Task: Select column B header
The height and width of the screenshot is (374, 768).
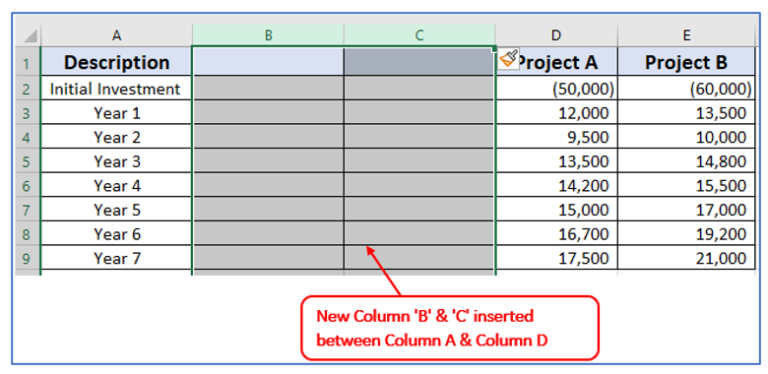Action: pos(268,35)
